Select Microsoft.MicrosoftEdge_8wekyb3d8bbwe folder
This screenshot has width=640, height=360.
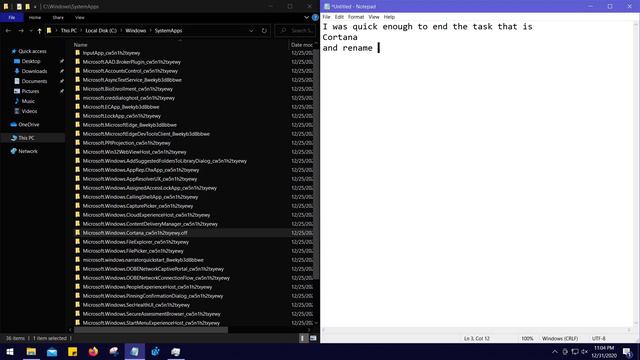point(129,125)
